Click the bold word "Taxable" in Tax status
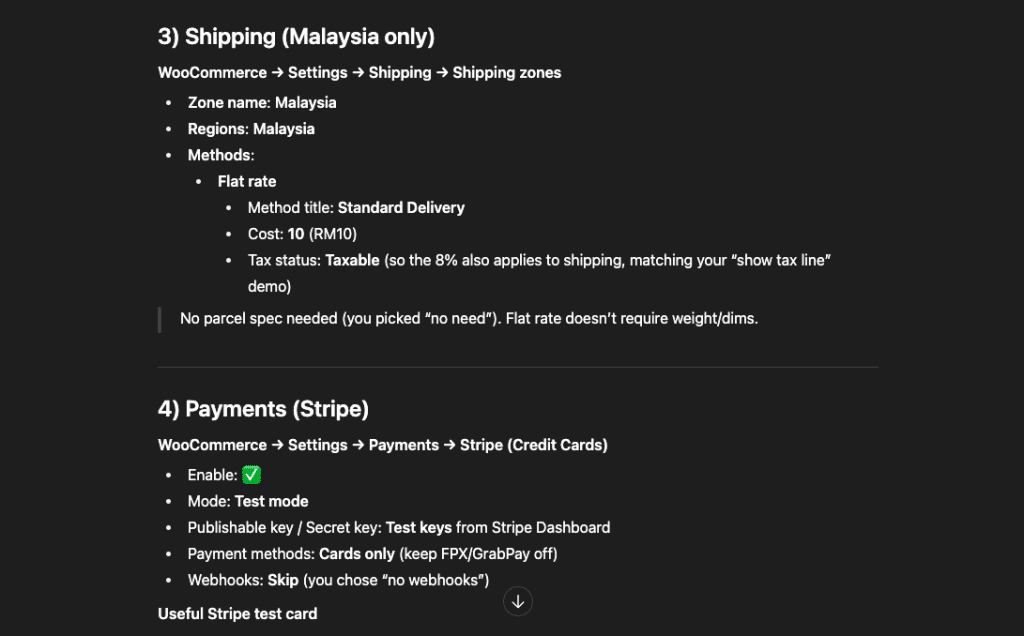 coord(352,260)
